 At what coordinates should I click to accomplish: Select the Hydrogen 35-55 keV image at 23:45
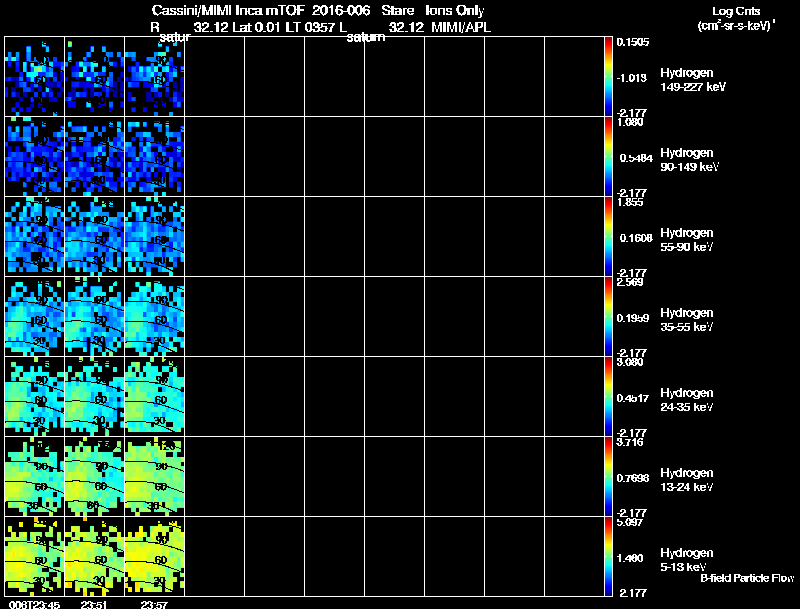click(35, 317)
